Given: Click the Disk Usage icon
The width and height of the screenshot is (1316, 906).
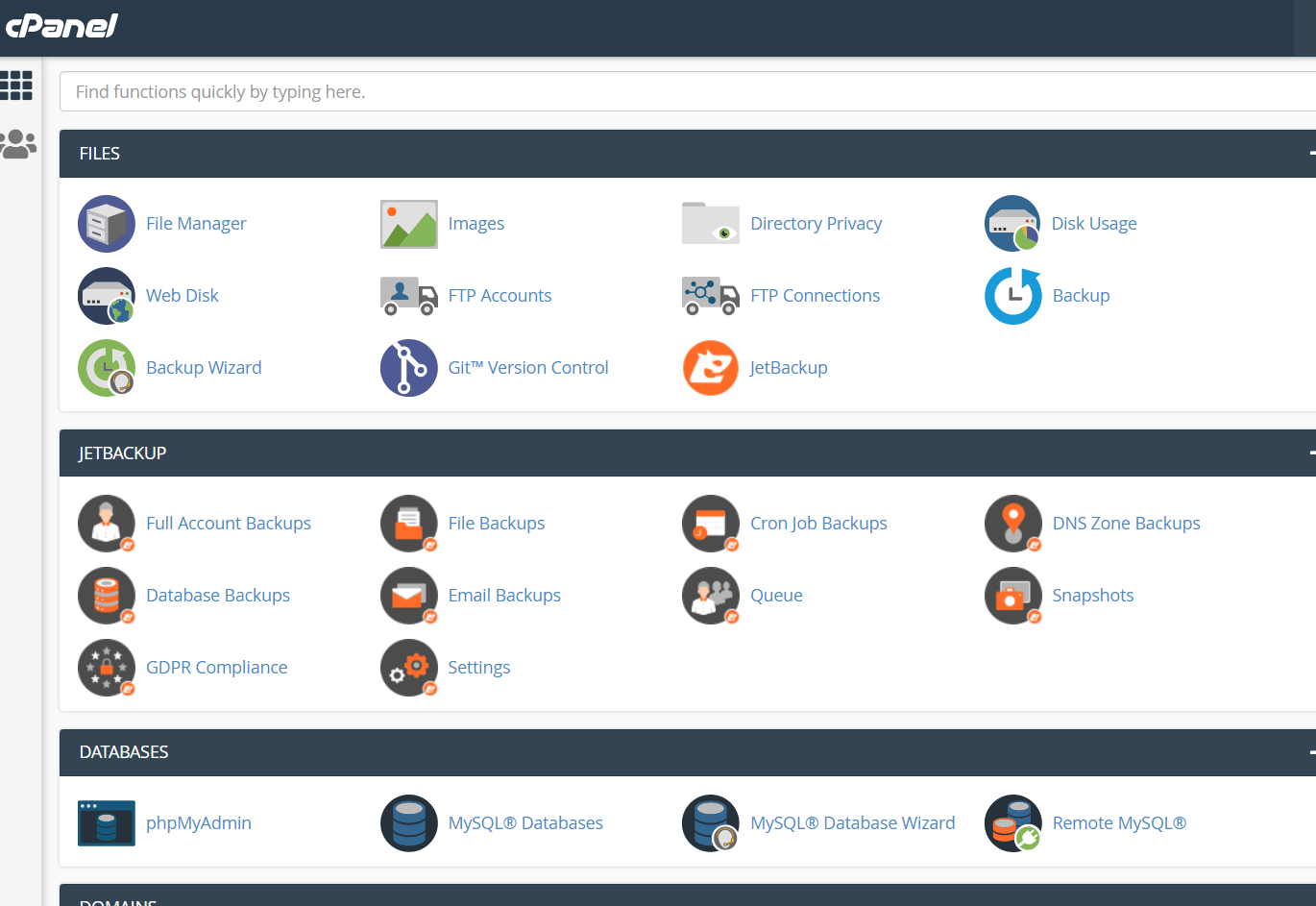Looking at the screenshot, I should point(1012,224).
